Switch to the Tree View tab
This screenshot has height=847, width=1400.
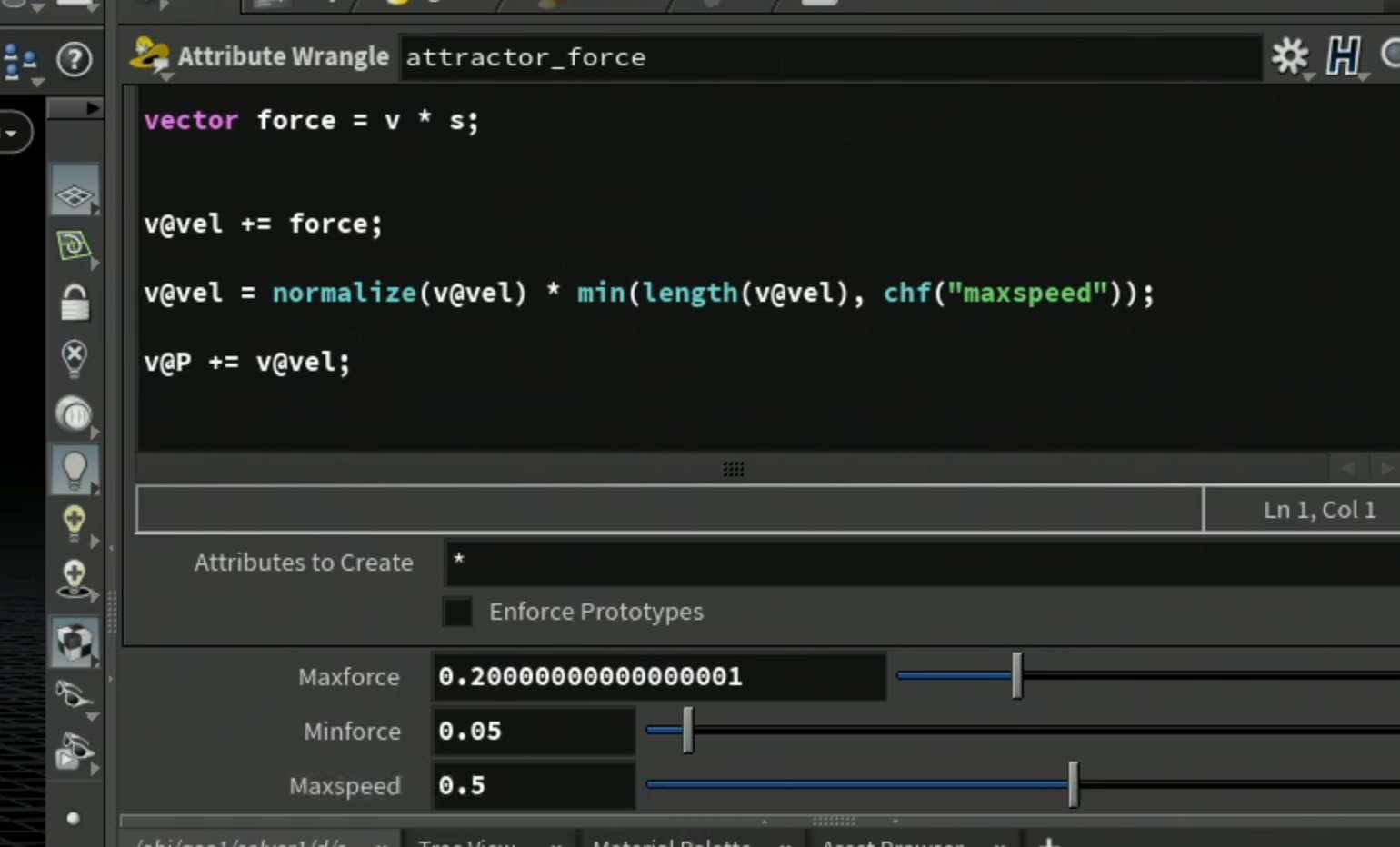(466, 842)
